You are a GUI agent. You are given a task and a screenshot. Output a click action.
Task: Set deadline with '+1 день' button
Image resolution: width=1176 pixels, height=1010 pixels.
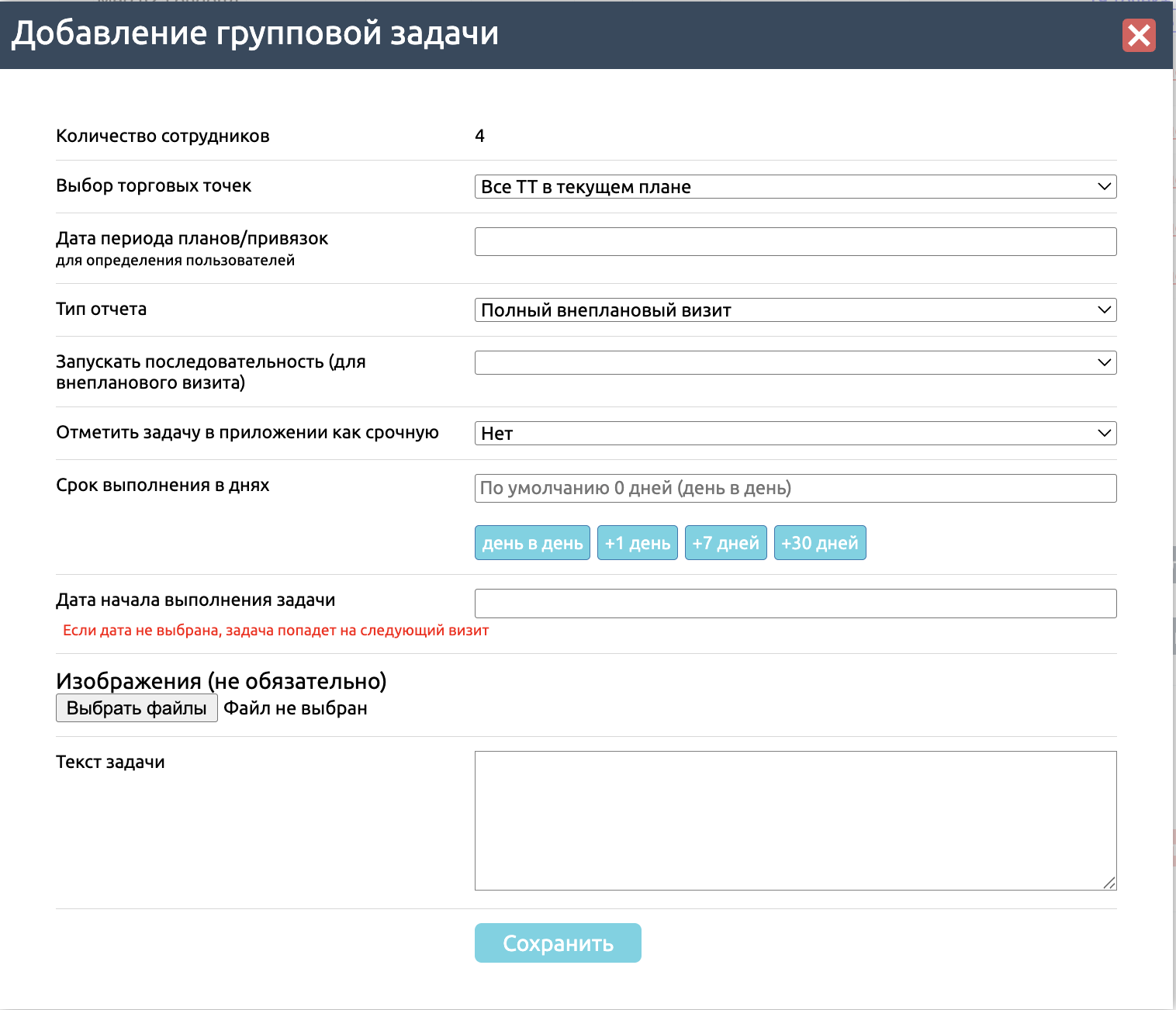637,543
